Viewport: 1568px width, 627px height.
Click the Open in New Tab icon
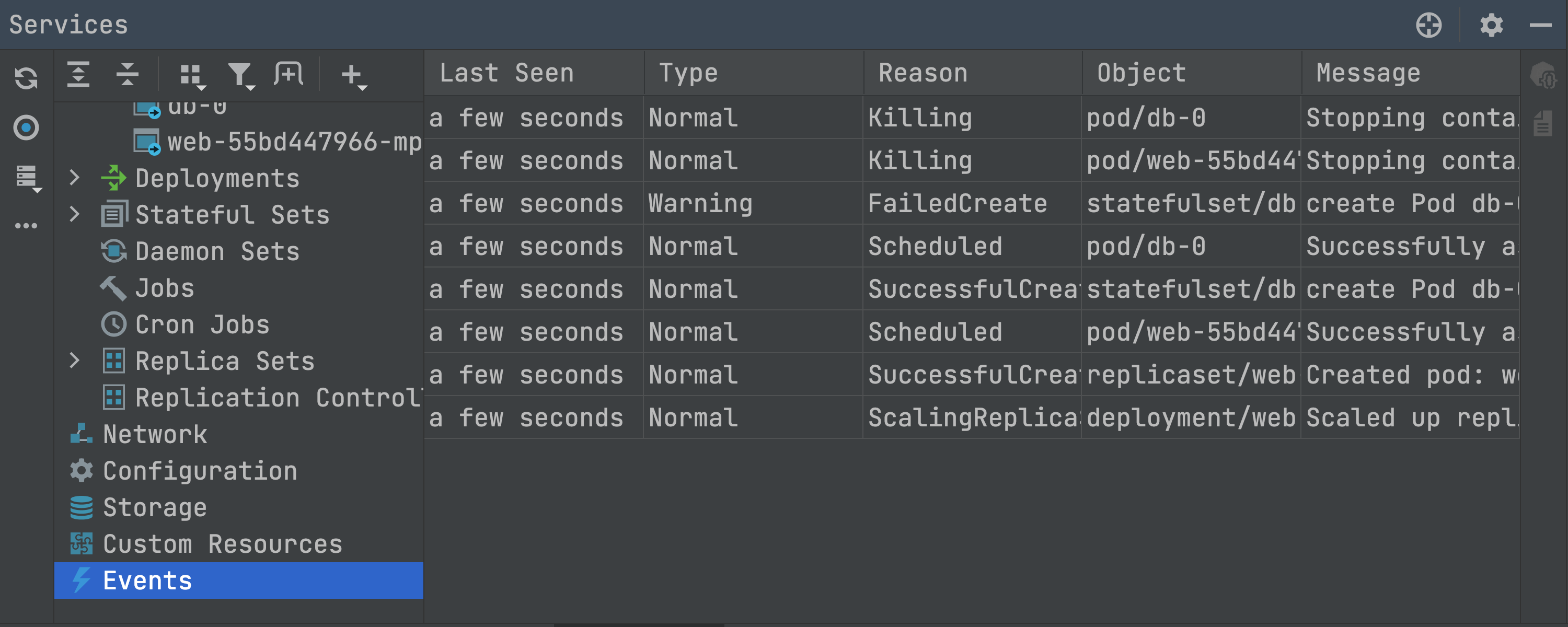coord(289,75)
